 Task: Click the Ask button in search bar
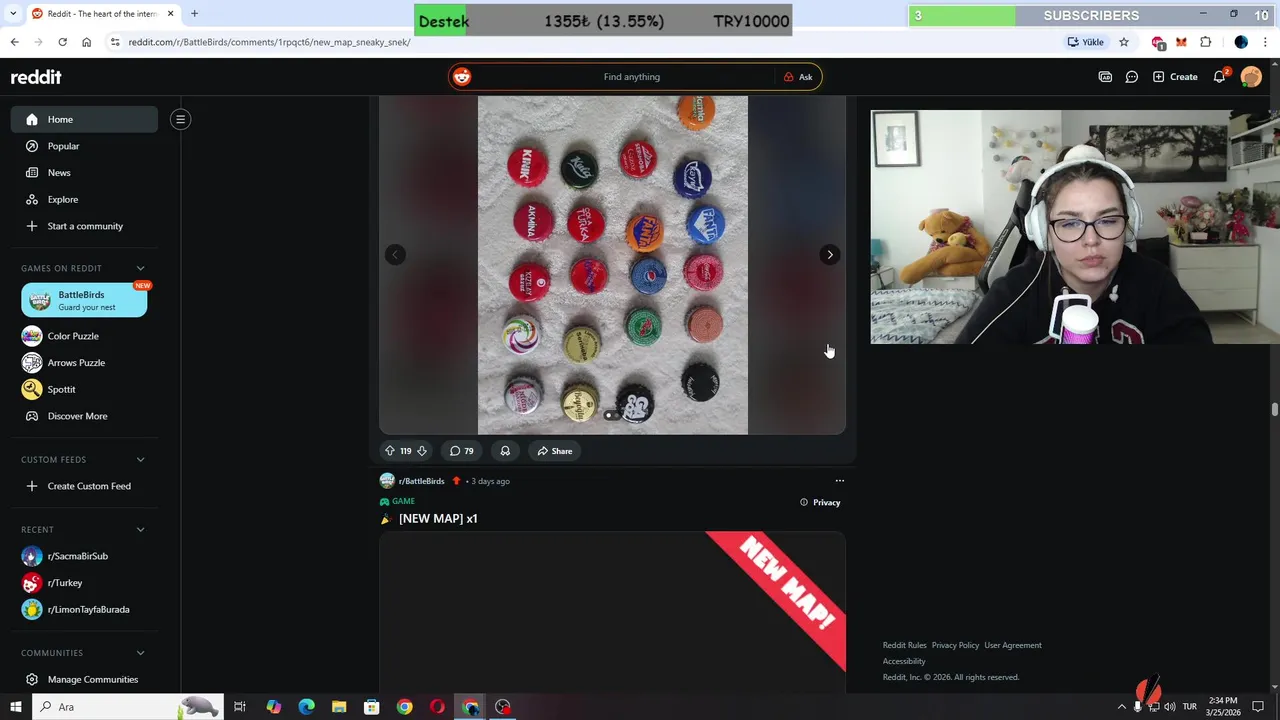pos(798,77)
